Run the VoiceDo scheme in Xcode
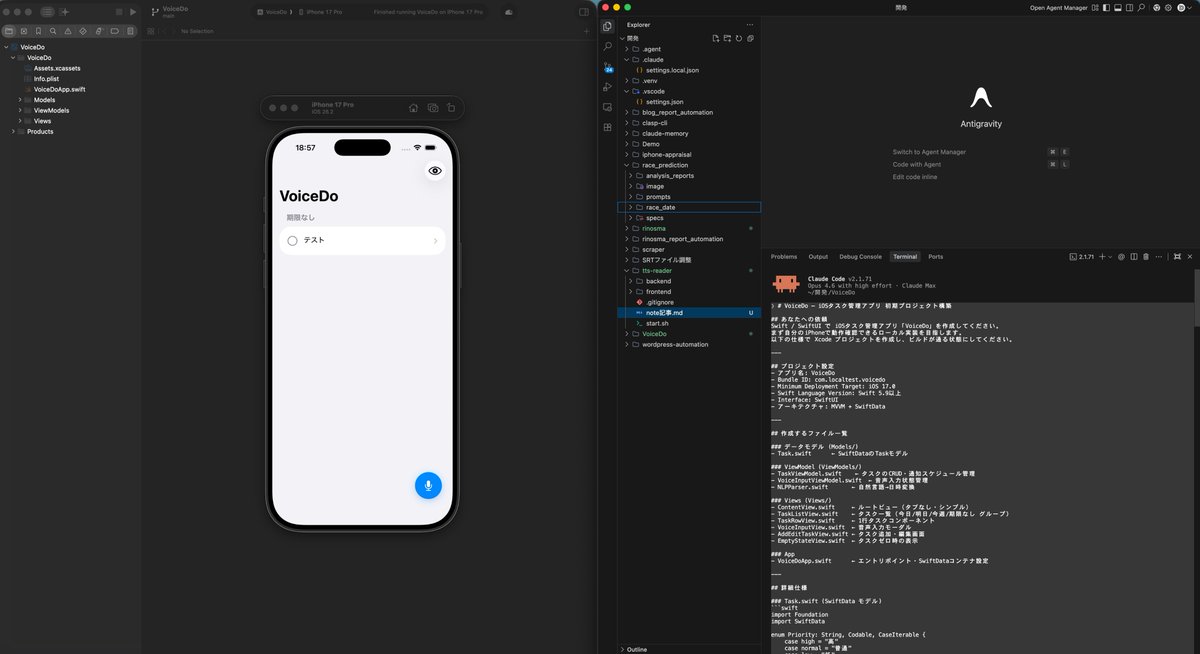 (x=133, y=12)
